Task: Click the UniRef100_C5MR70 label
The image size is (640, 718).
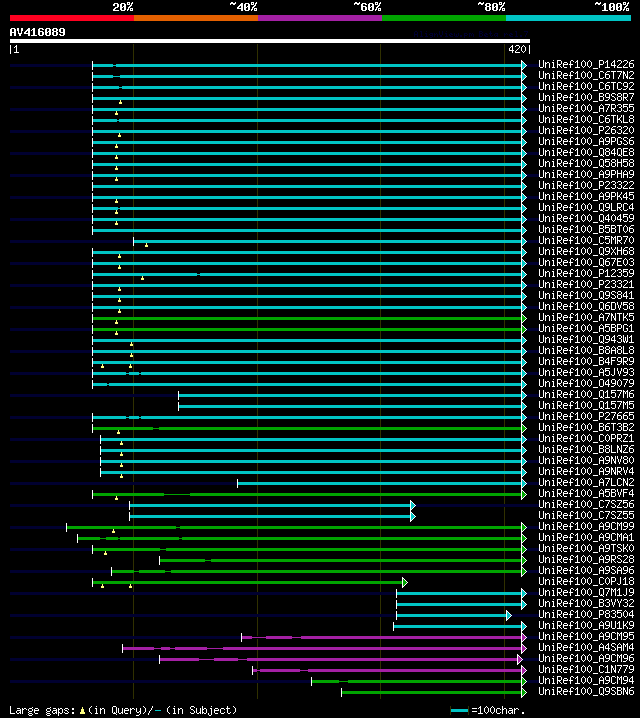Action: [586, 240]
